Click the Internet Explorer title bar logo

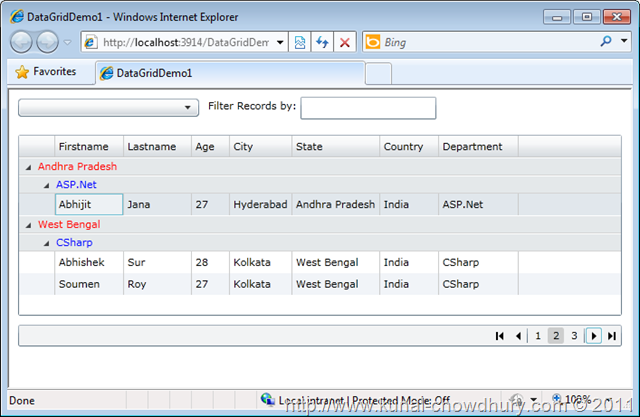(17, 17)
